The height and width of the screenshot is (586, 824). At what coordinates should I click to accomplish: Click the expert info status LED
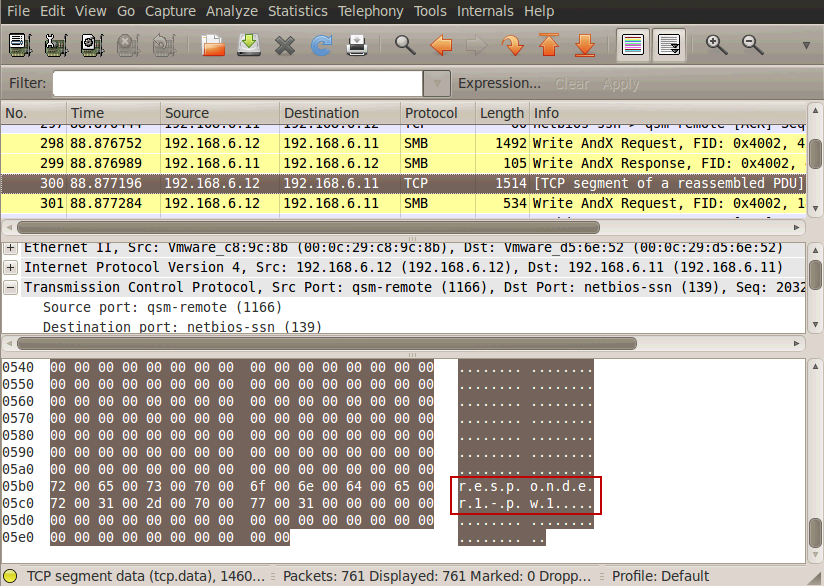(x=11, y=576)
